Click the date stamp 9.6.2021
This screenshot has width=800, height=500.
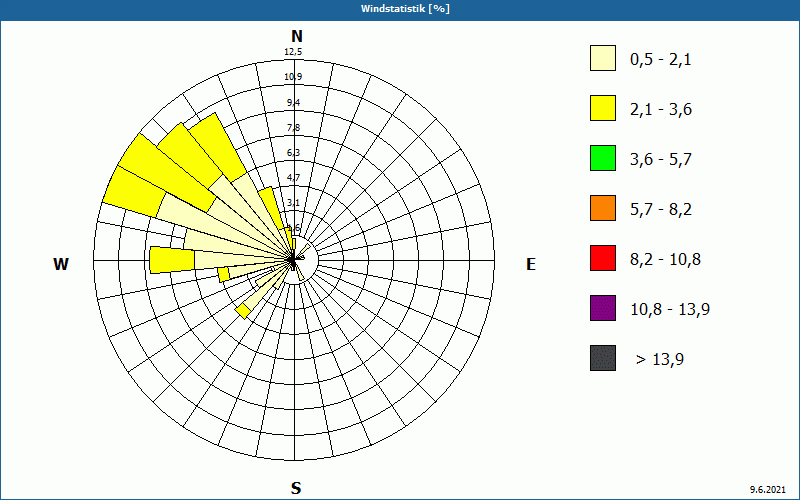coord(768,489)
